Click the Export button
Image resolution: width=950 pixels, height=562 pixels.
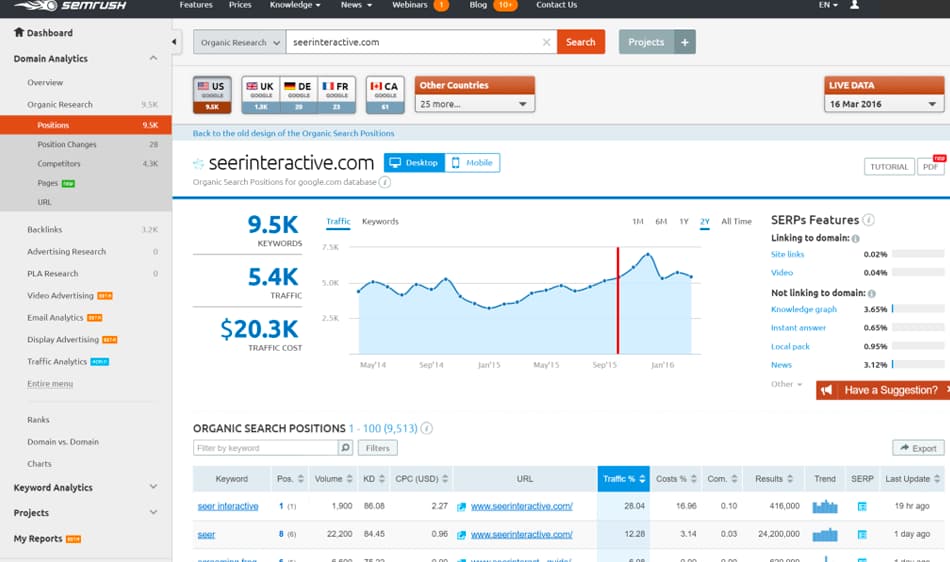[918, 448]
